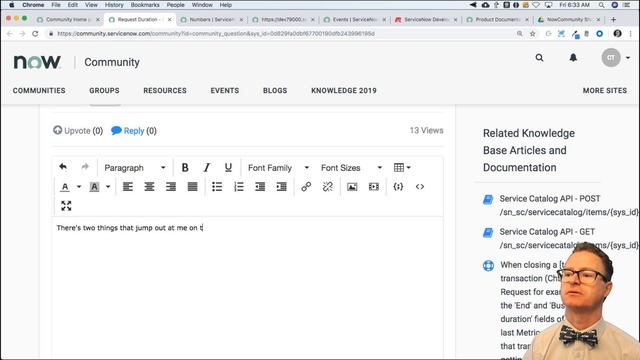The image size is (640, 360).
Task: Switch to the Community Home tab
Action: (67, 20)
